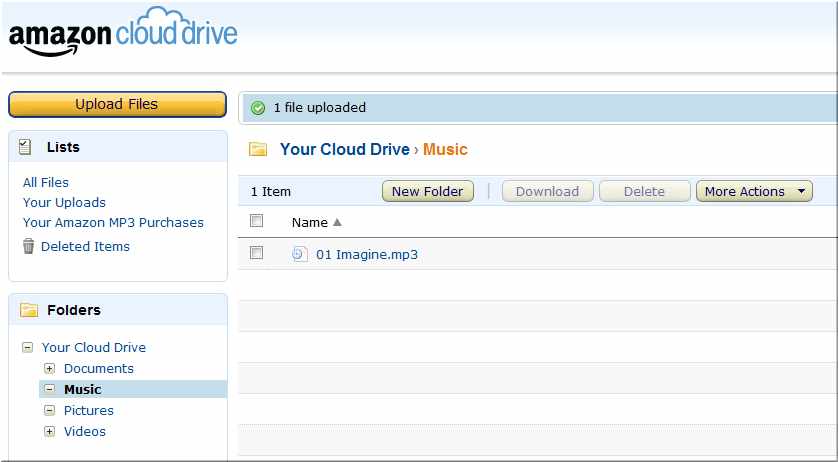This screenshot has height=462, width=838.
Task: Click the Download button
Action: [x=547, y=191]
